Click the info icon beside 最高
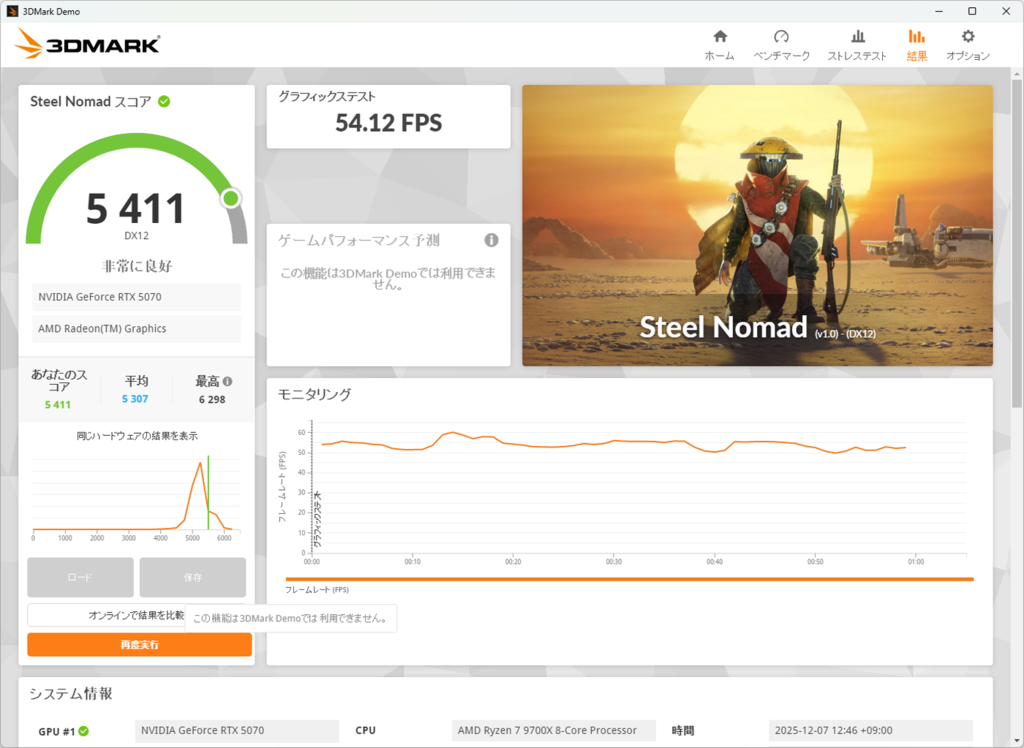 coord(227,382)
